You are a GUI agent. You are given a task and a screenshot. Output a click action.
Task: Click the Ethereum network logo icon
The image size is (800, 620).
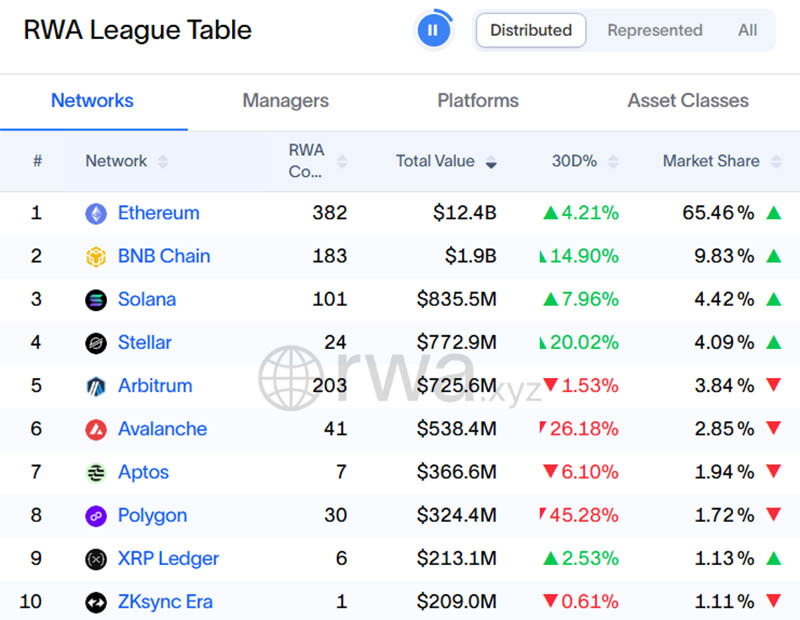[96, 213]
